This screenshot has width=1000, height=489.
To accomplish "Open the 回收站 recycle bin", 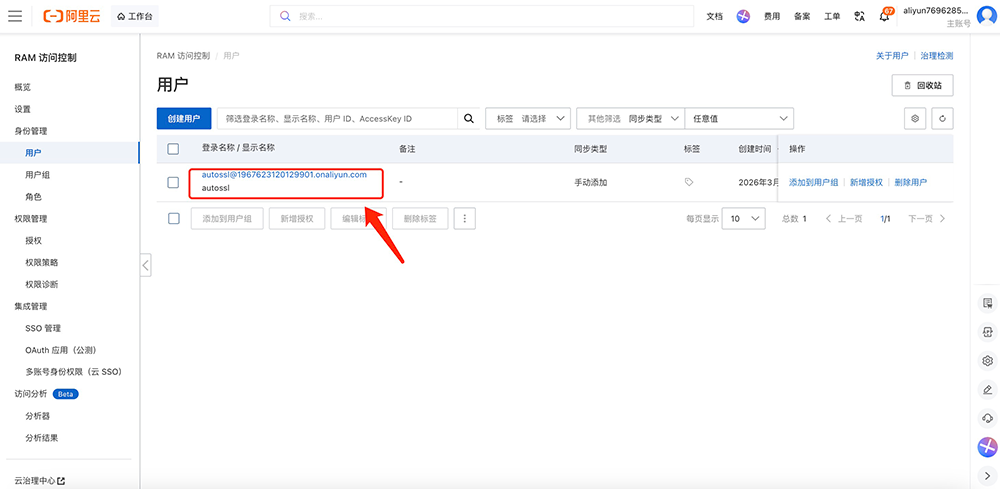I will (922, 85).
